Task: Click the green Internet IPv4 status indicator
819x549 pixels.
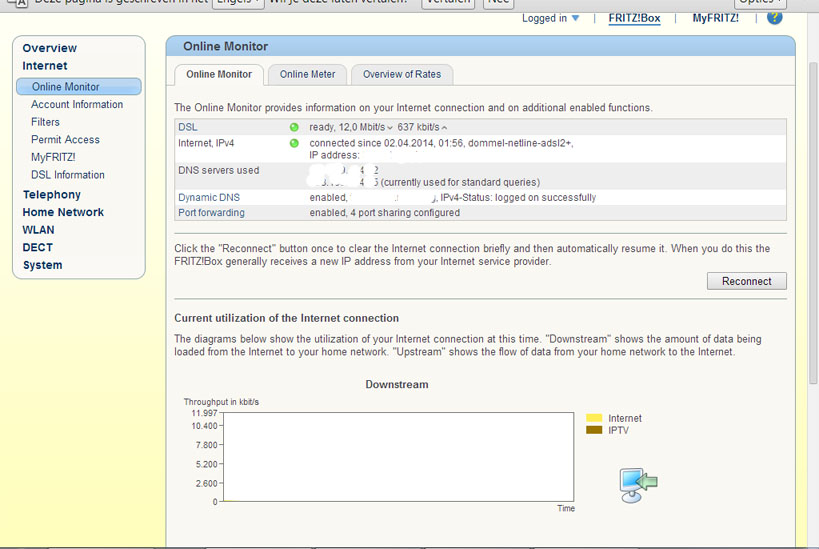Action: [x=294, y=143]
